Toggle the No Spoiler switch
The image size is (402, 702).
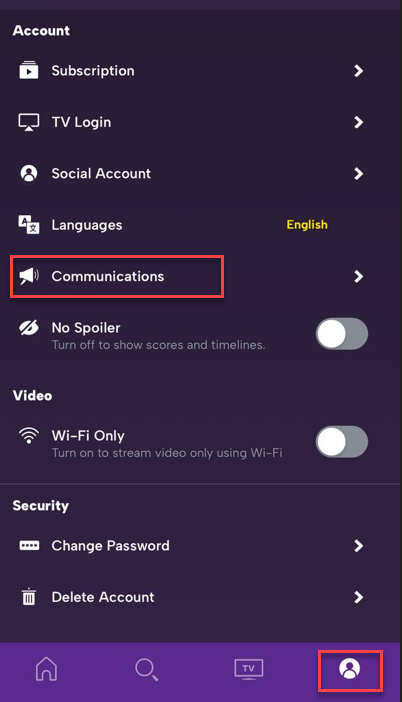coord(342,334)
